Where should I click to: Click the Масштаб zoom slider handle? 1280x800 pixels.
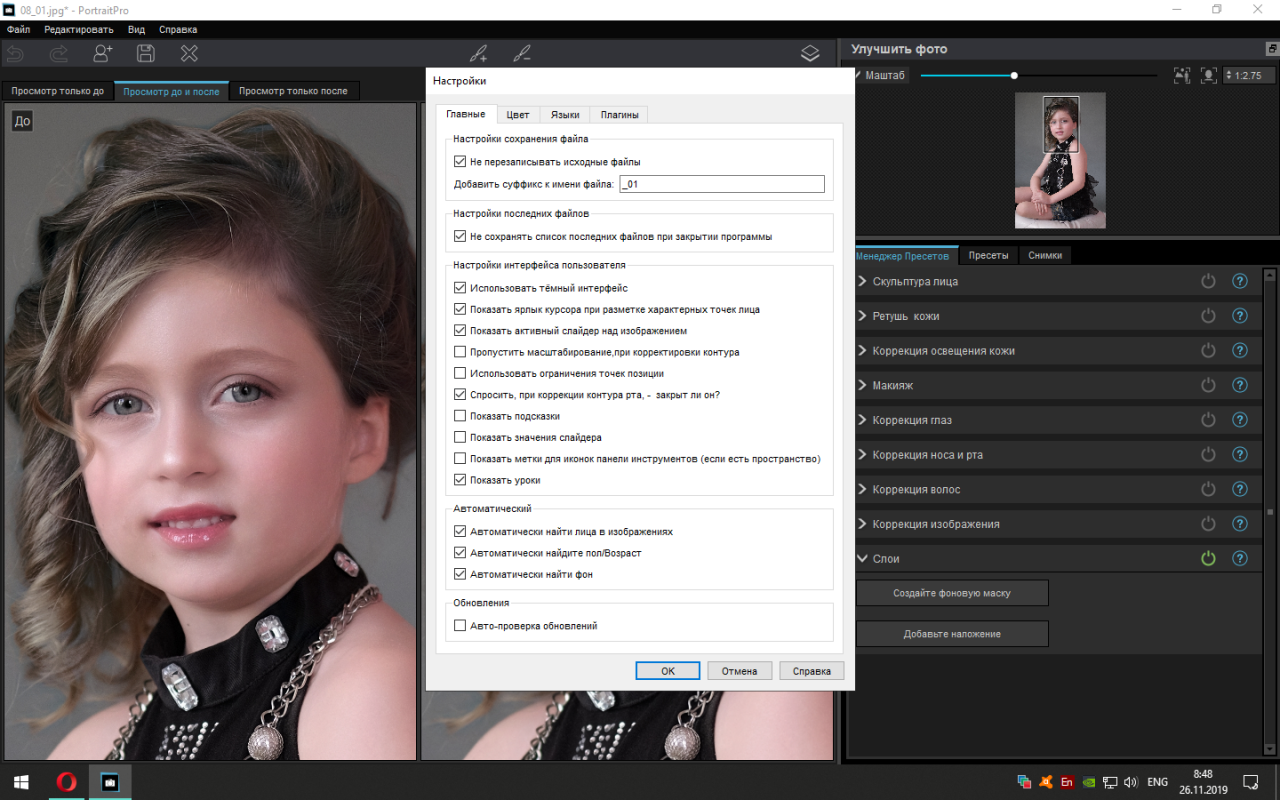click(1014, 75)
